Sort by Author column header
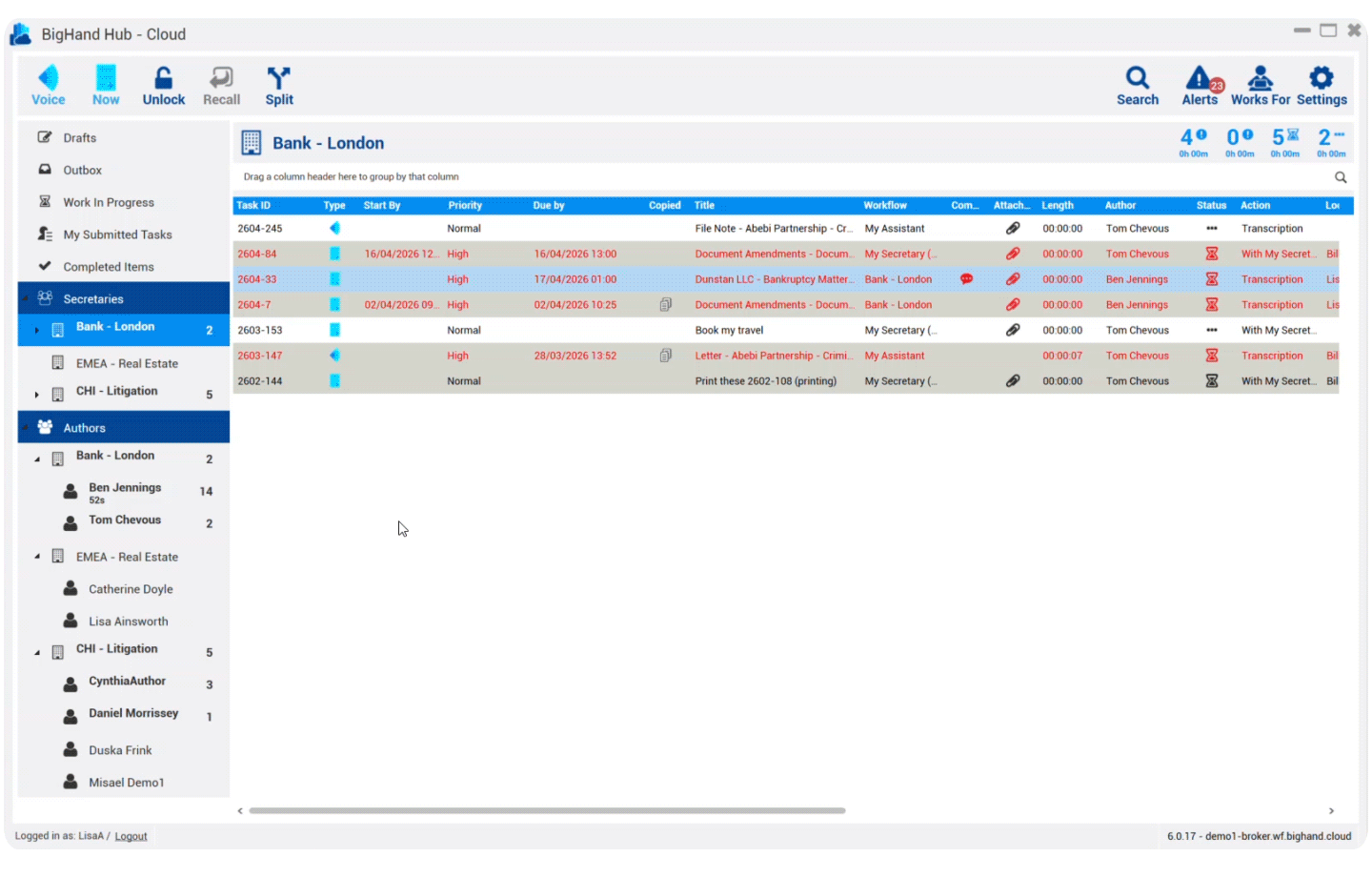Viewport: 1372px width, 877px height. 1120,205
